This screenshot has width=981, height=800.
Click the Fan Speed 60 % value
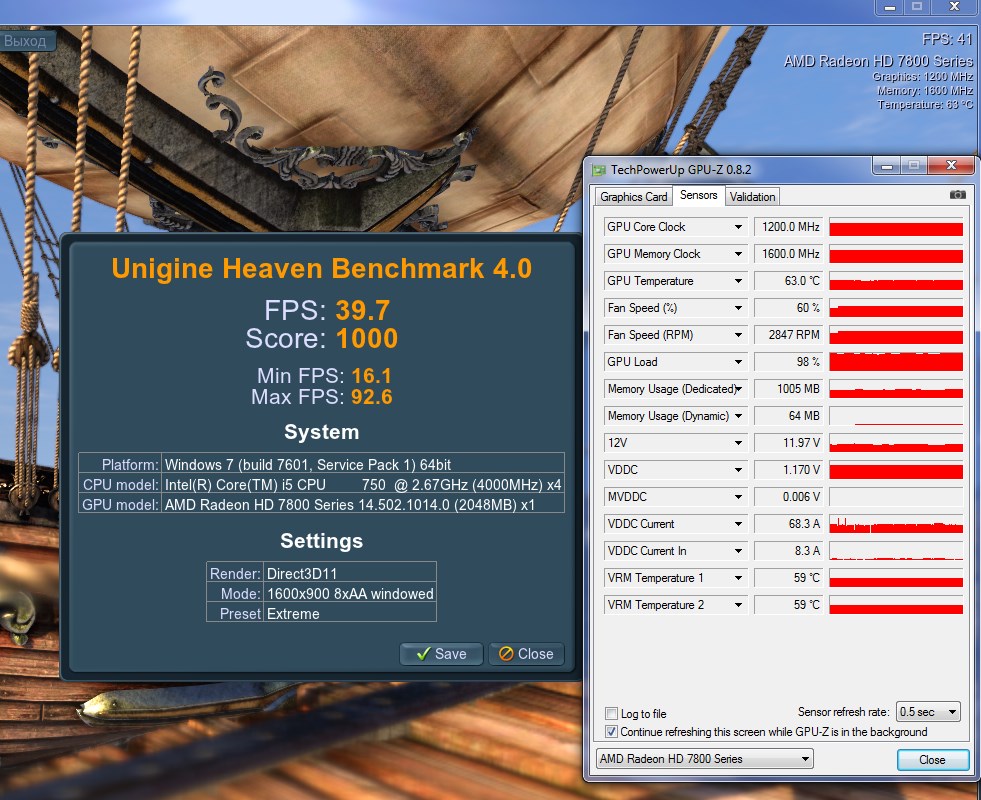(790, 308)
